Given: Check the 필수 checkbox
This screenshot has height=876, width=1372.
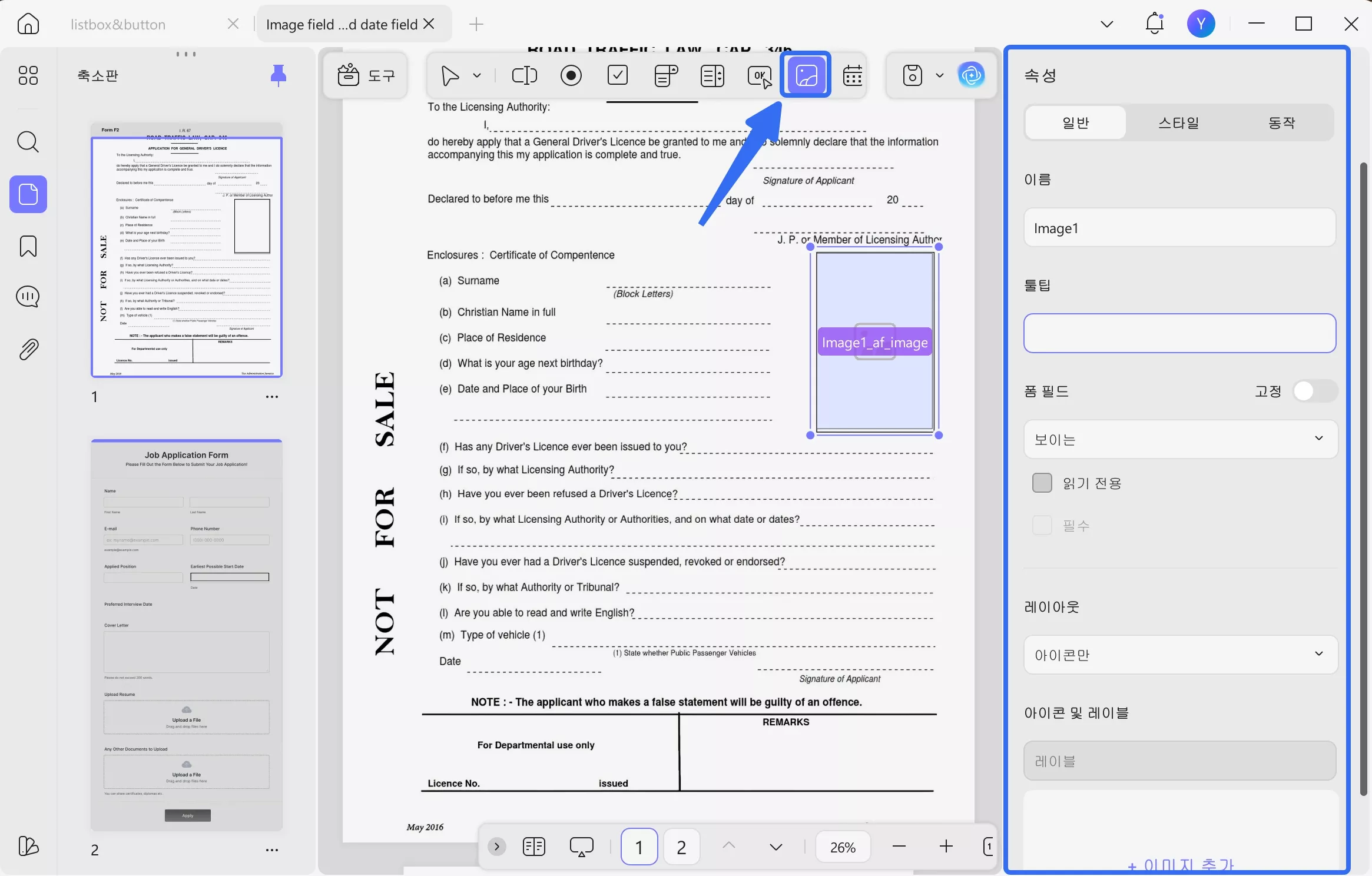Looking at the screenshot, I should pos(1042,525).
